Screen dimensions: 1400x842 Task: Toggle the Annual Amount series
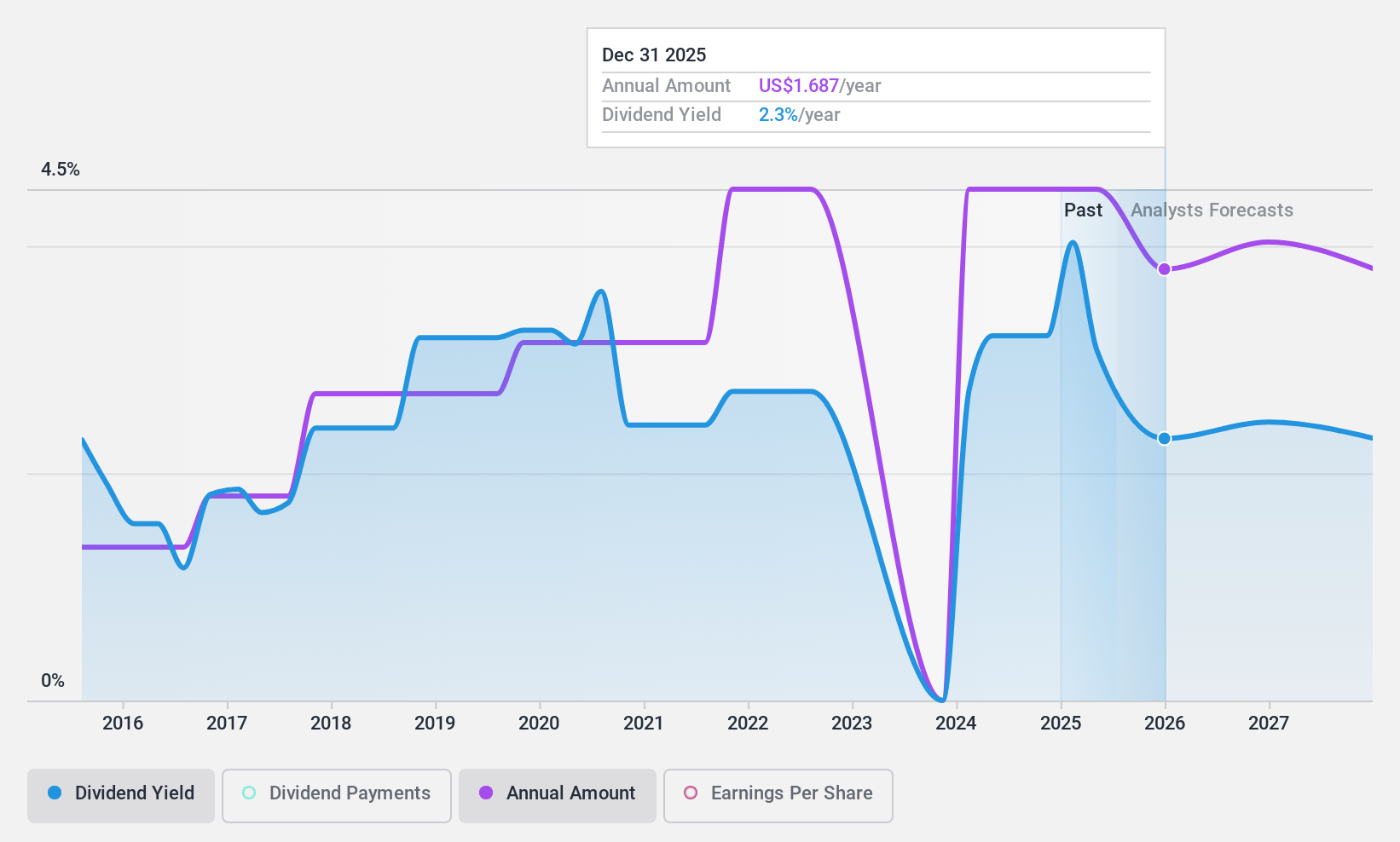point(558,796)
